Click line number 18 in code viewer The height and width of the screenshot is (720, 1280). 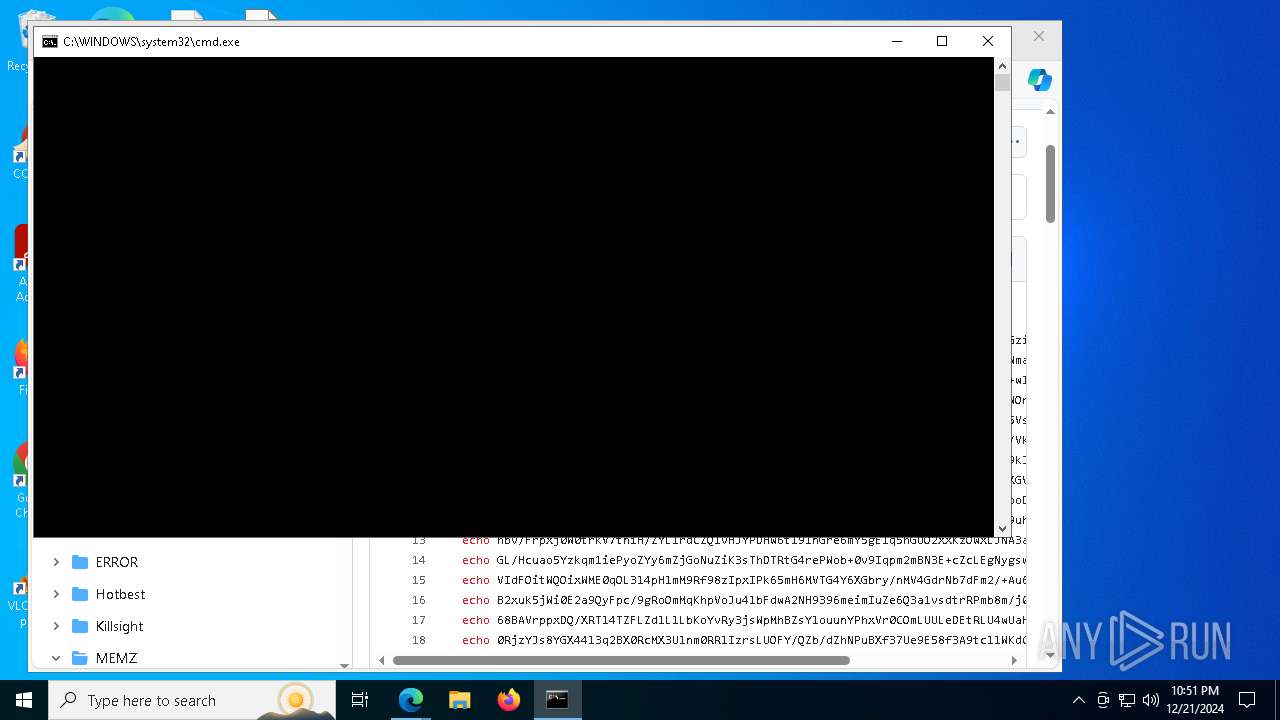click(419, 640)
